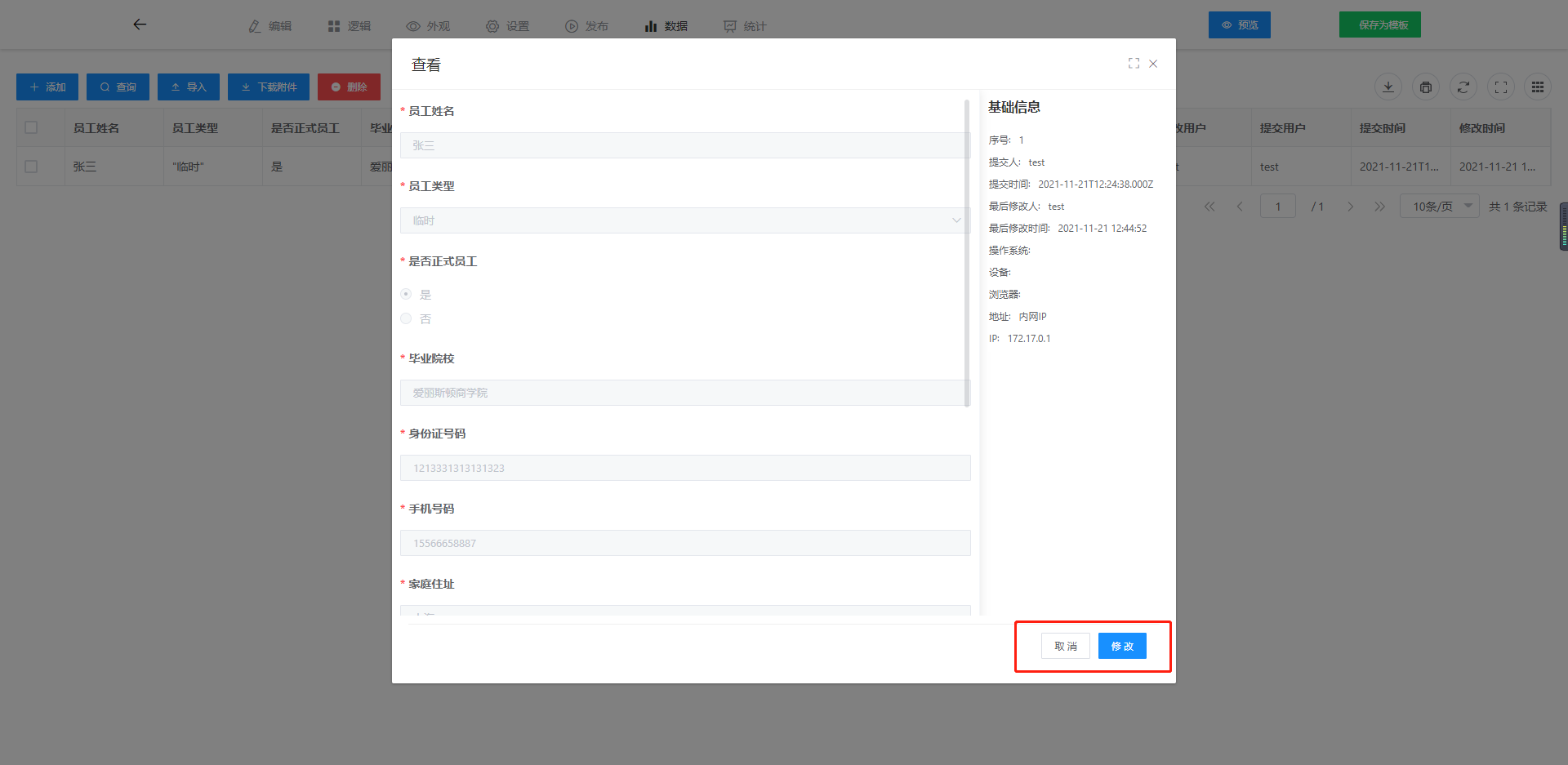The width and height of the screenshot is (1568, 765).
Task: Check the select-all header checkbox
Action: (31, 127)
